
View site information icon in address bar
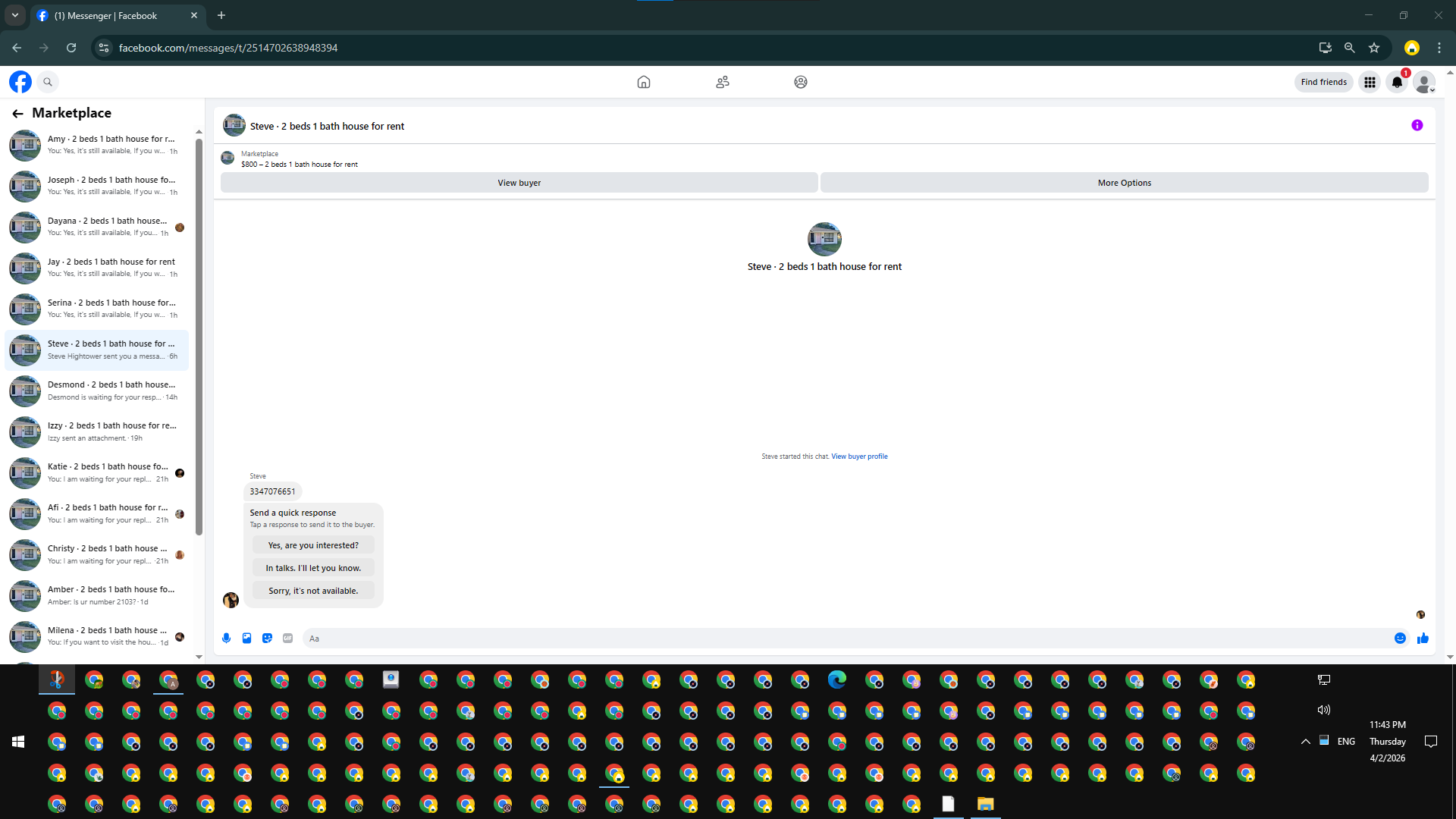(104, 48)
